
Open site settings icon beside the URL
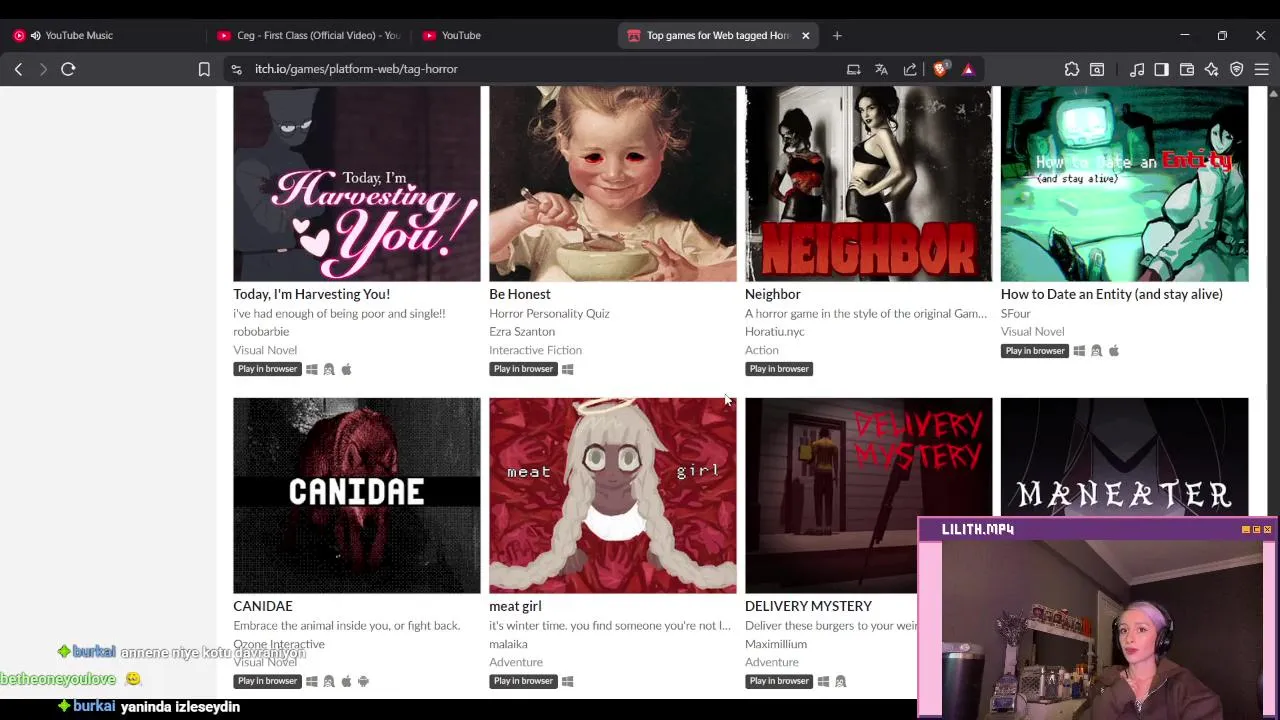pyautogui.click(x=236, y=69)
